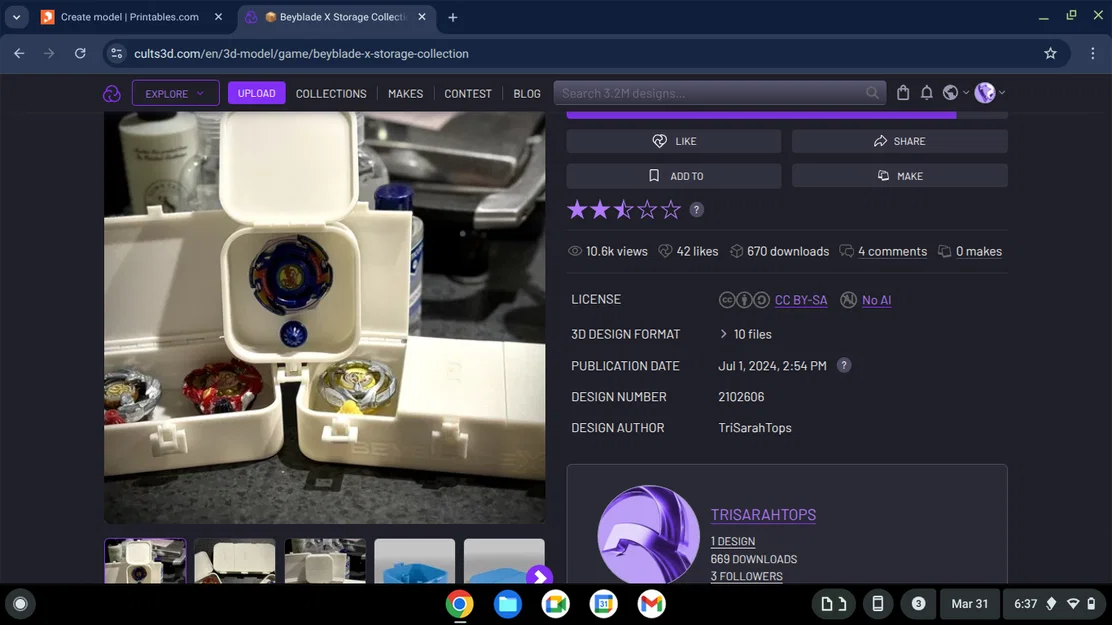Click the forward navigation arrow
This screenshot has width=1112, height=625.
(x=49, y=53)
